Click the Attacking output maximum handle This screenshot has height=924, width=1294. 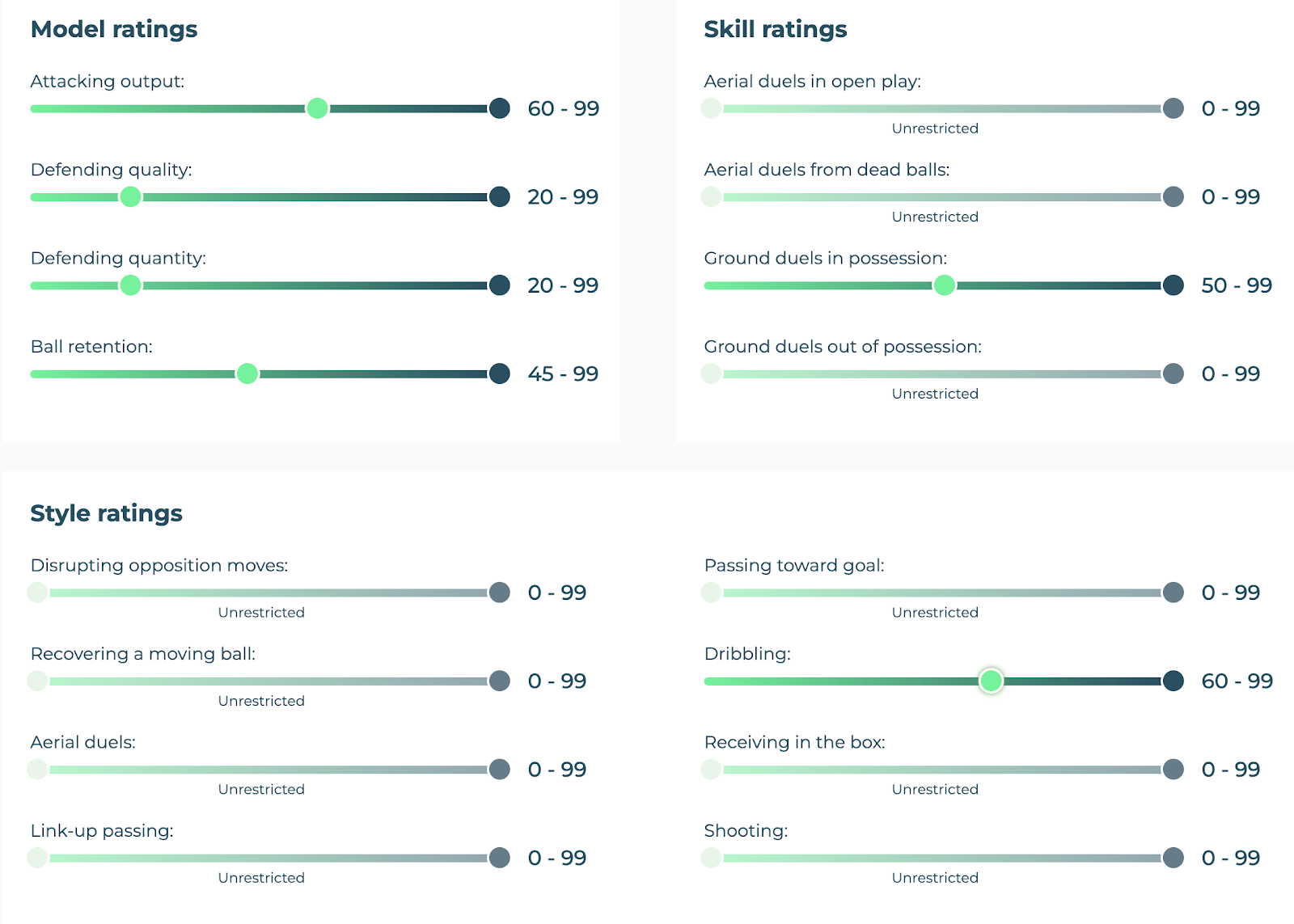coord(500,108)
